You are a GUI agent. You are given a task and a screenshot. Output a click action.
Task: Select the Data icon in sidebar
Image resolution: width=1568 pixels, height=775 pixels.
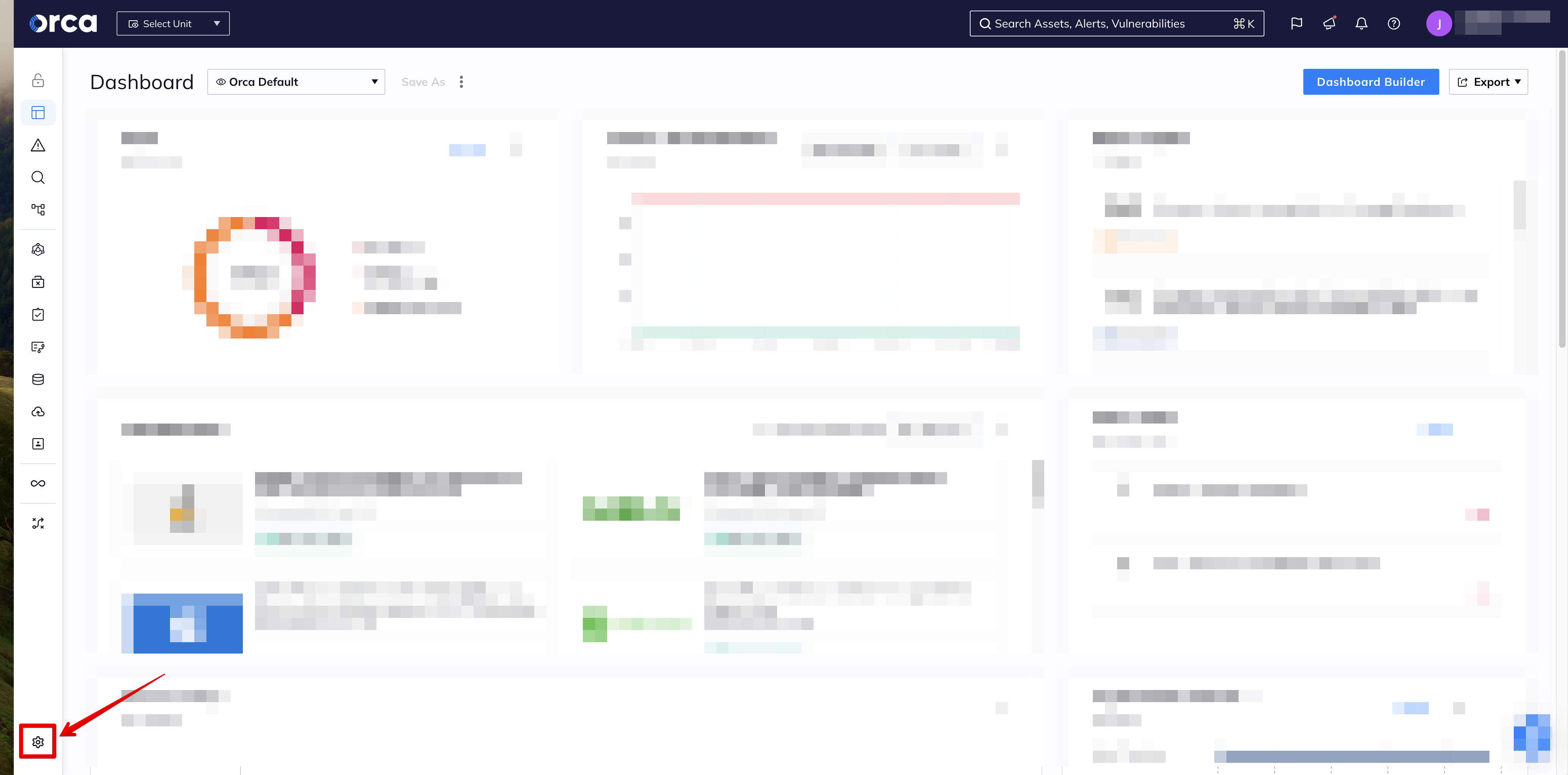coord(38,378)
